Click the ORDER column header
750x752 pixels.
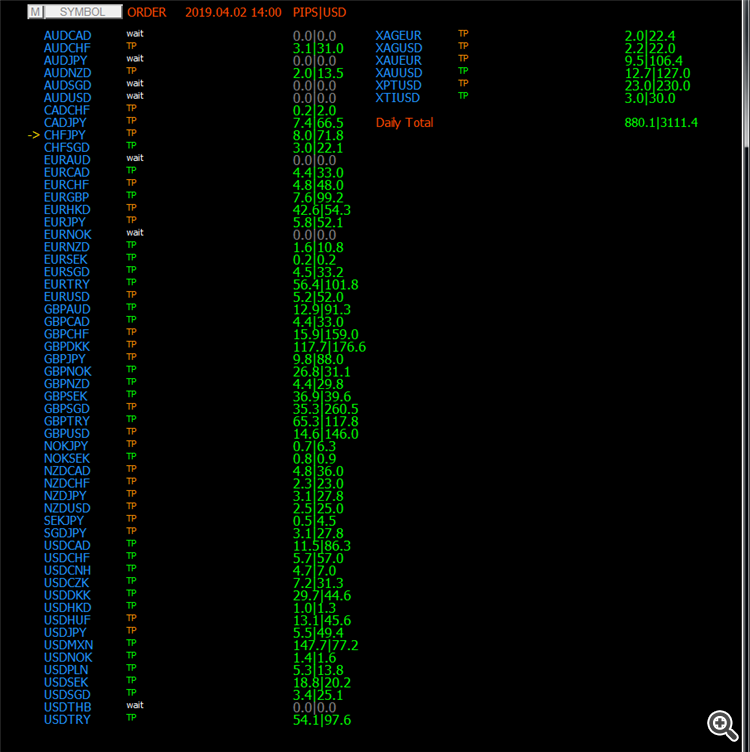coord(147,12)
